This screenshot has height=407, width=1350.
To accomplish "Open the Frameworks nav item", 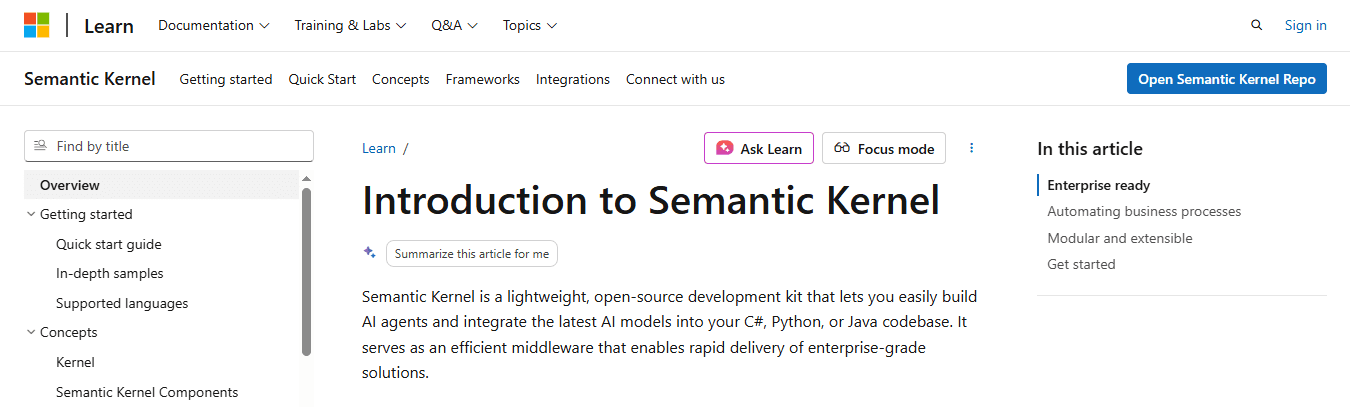I will (x=483, y=79).
